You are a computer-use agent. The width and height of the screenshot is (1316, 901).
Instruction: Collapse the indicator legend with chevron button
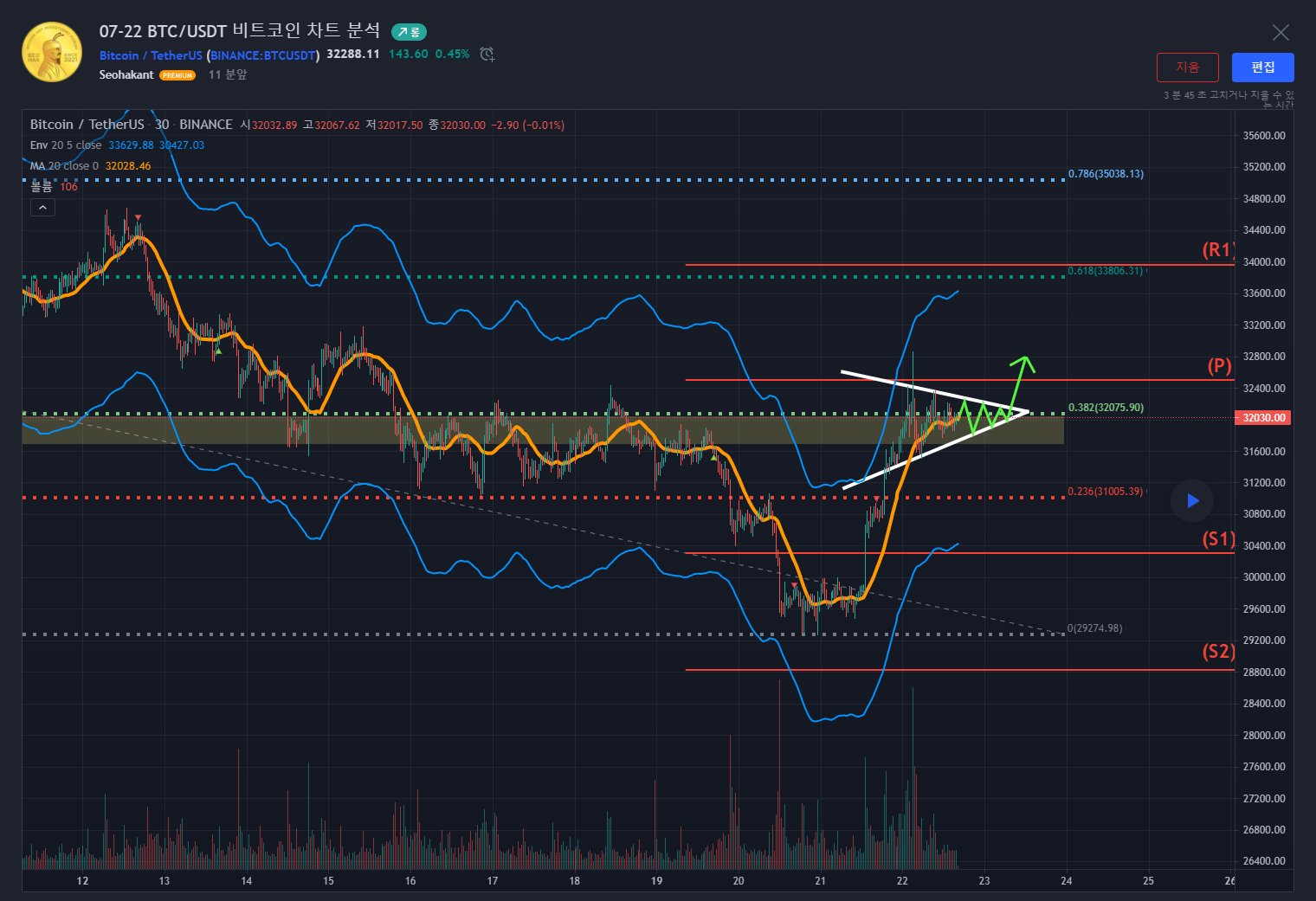pos(42,208)
